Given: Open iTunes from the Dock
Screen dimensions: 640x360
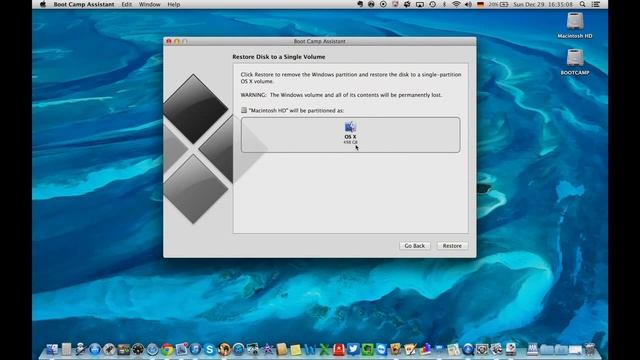Looking at the screenshot, I should click(195, 349).
